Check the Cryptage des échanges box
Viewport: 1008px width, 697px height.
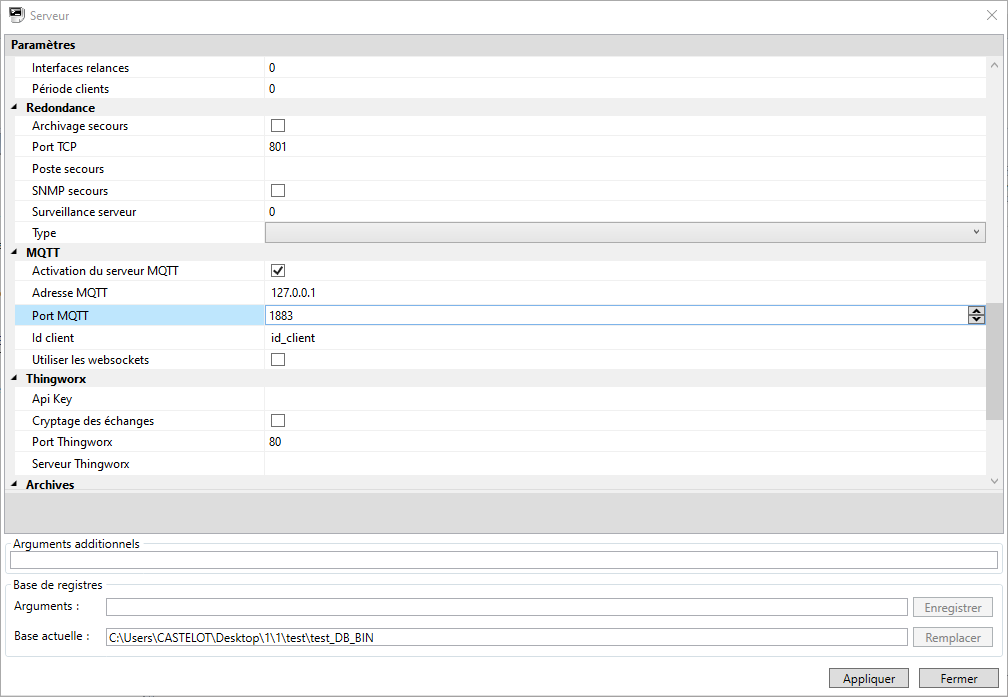[x=278, y=421]
